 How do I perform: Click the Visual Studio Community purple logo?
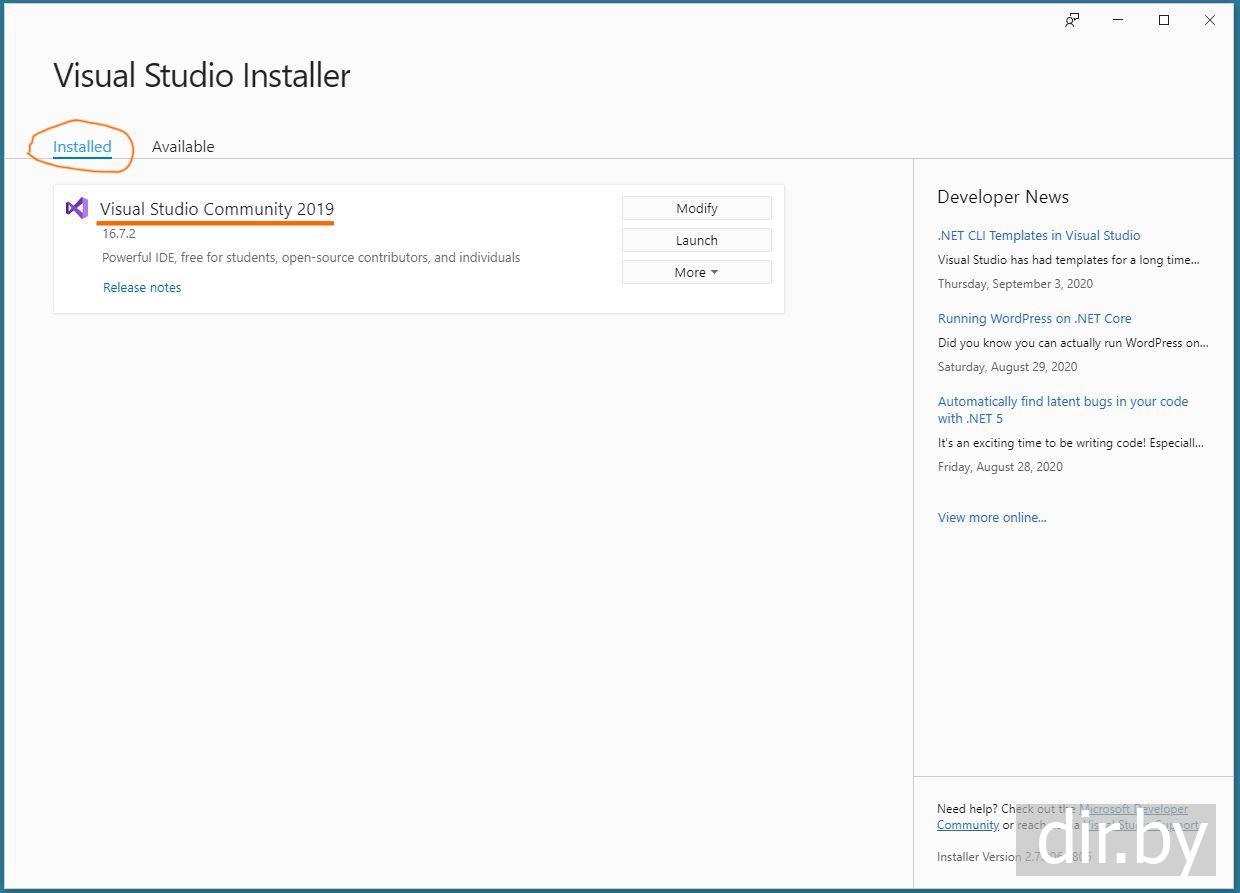tap(77, 208)
